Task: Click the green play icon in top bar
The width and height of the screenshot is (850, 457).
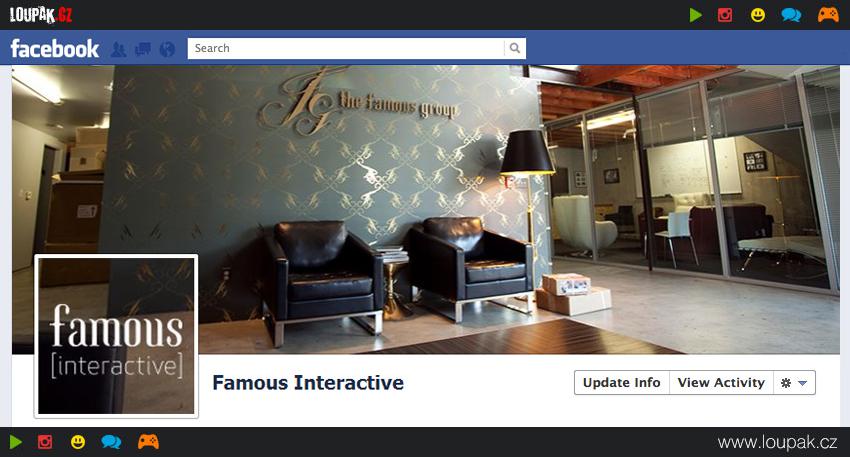Action: [696, 15]
